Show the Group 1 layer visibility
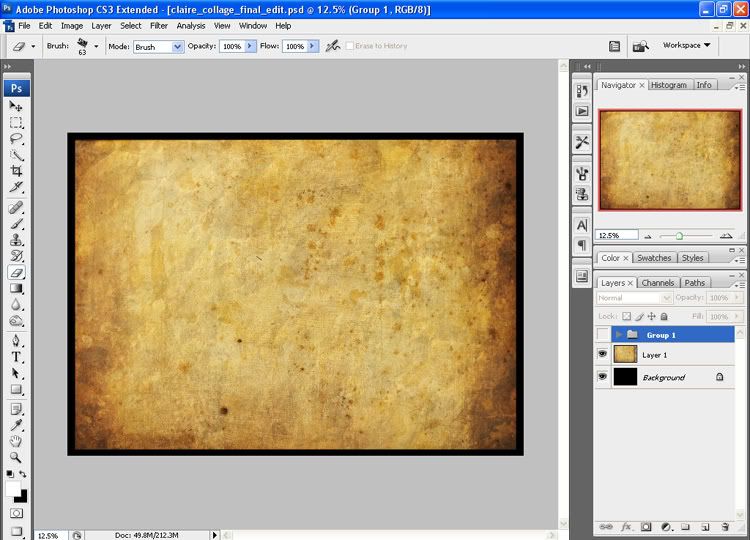 click(x=603, y=334)
